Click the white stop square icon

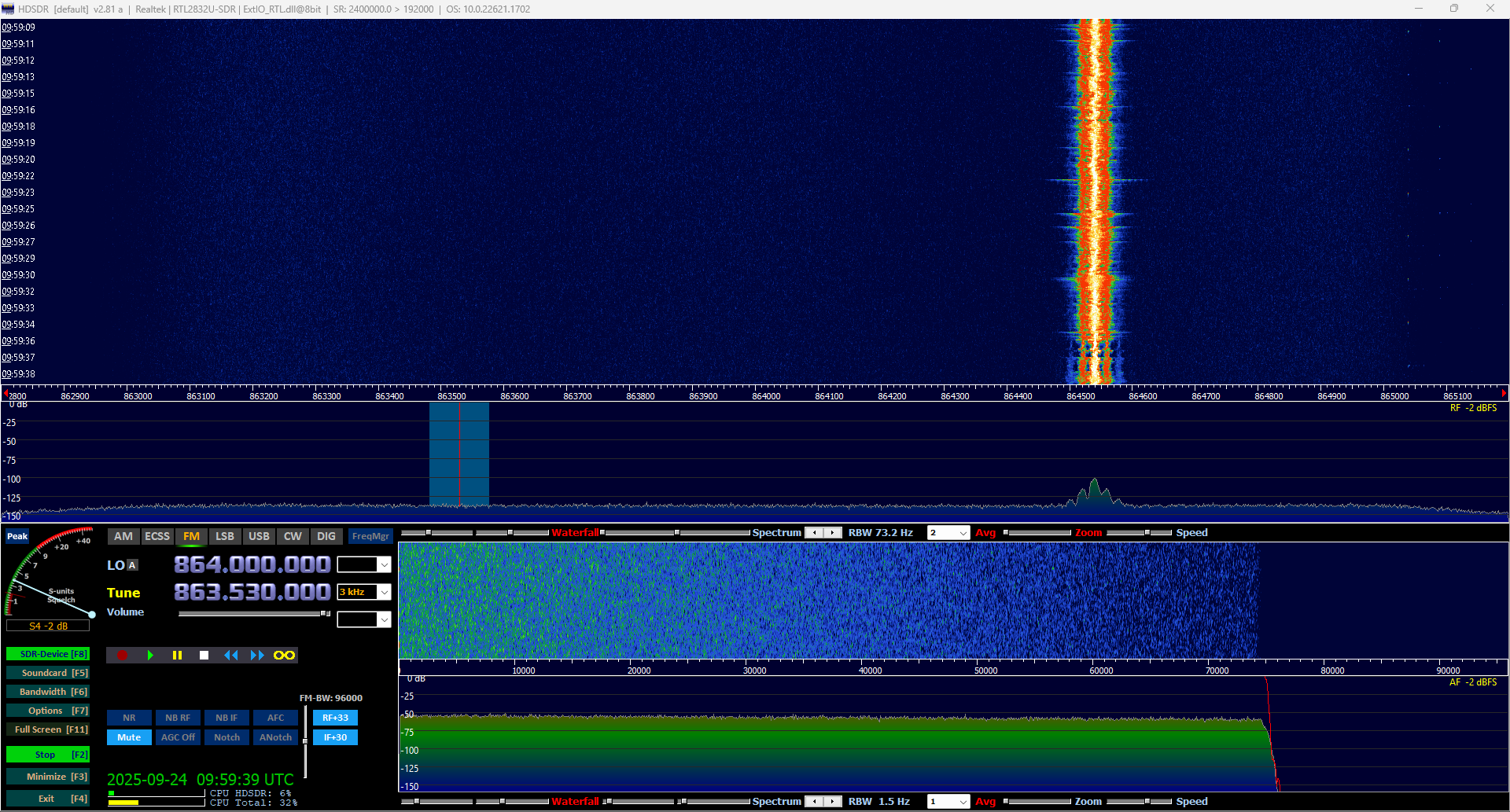pos(204,656)
